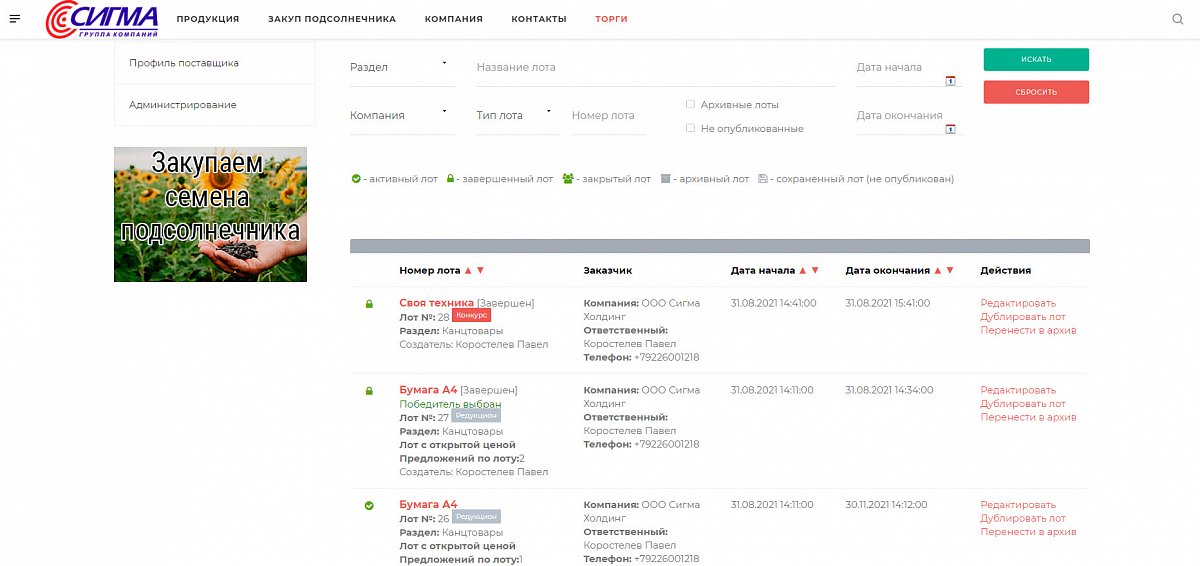
Task: Click the Название лота input field
Action: 655,67
